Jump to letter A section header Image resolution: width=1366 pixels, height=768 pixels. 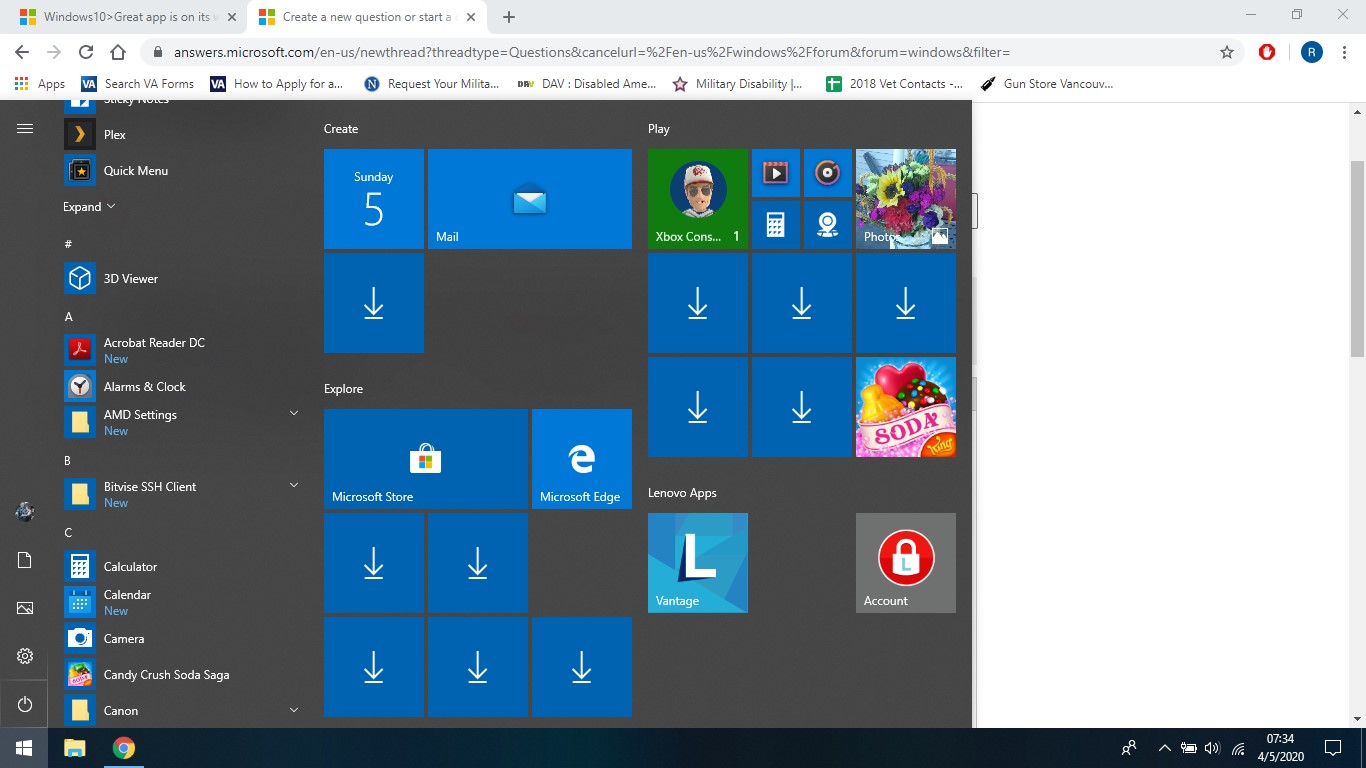click(69, 316)
